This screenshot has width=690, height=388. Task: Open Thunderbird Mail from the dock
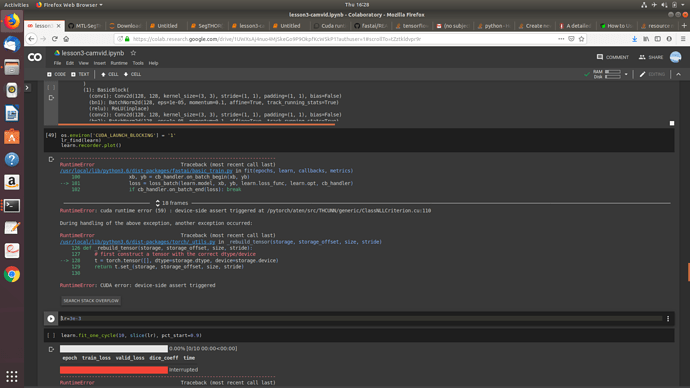click(12, 44)
